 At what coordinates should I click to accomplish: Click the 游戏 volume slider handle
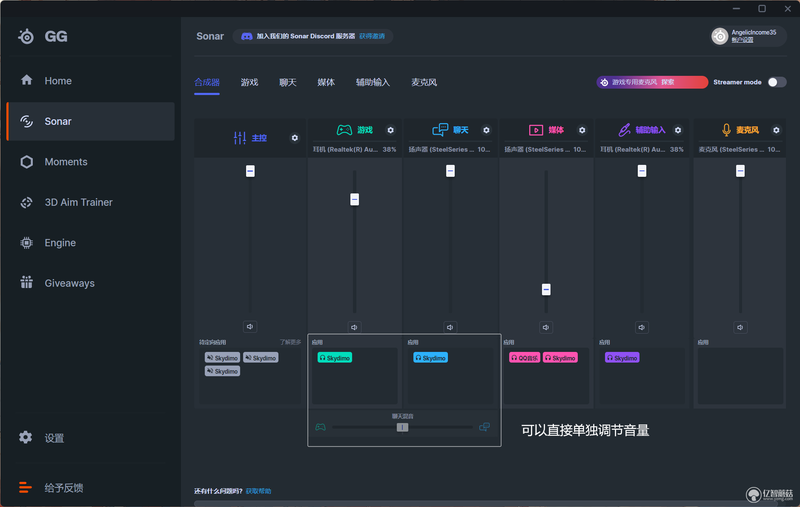click(x=355, y=199)
